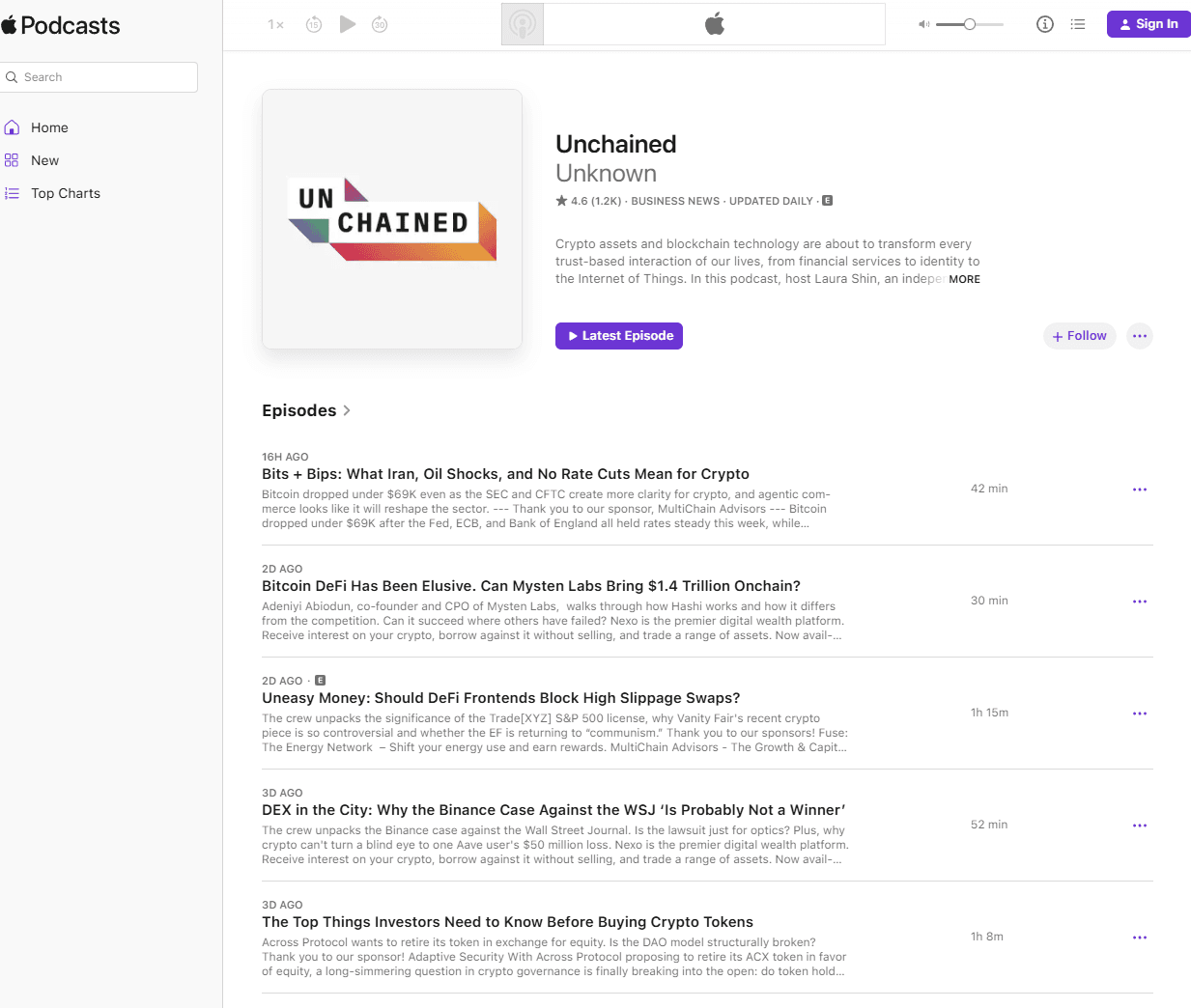Open Top Charts in sidebar
Viewport: 1191px width, 1008px height.
pyautogui.click(x=65, y=193)
